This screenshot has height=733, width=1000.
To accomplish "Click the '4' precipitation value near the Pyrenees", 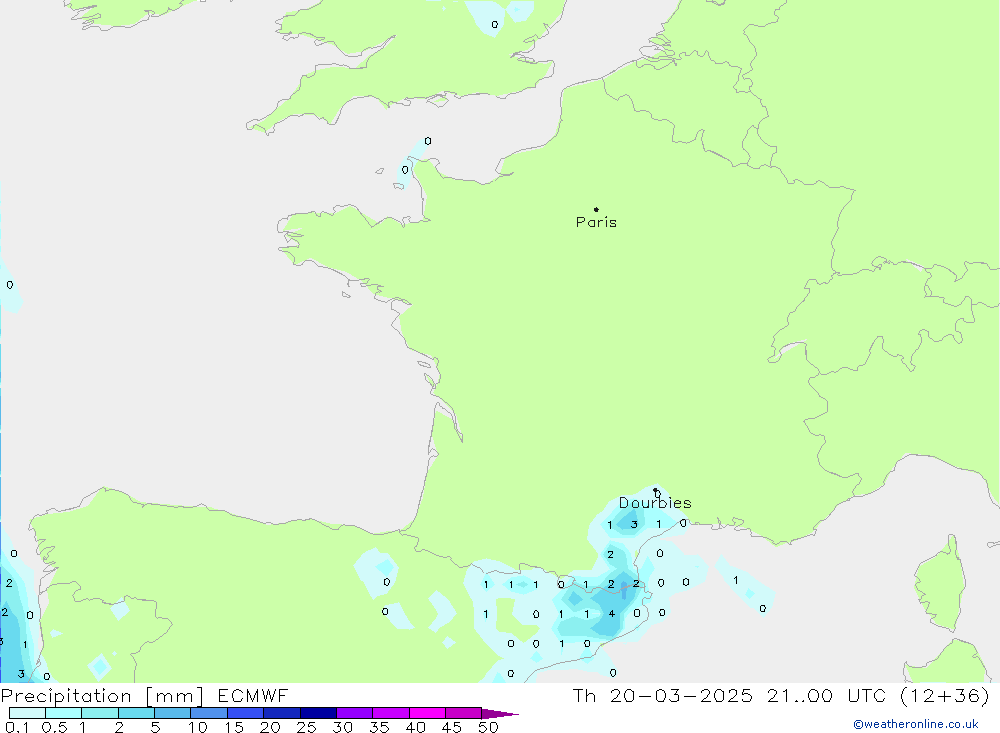I will coord(612,614).
